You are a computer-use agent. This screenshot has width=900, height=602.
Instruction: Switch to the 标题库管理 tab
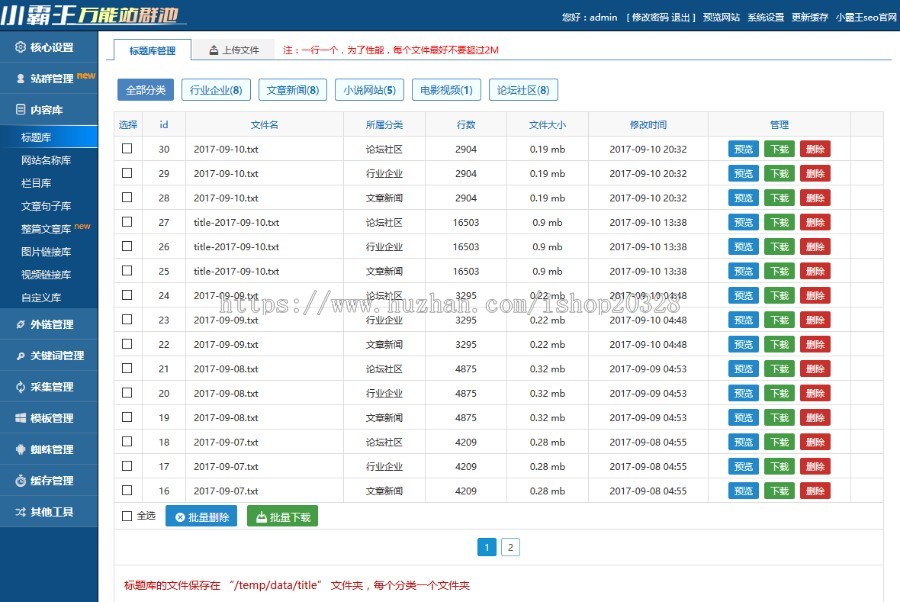pyautogui.click(x=153, y=51)
